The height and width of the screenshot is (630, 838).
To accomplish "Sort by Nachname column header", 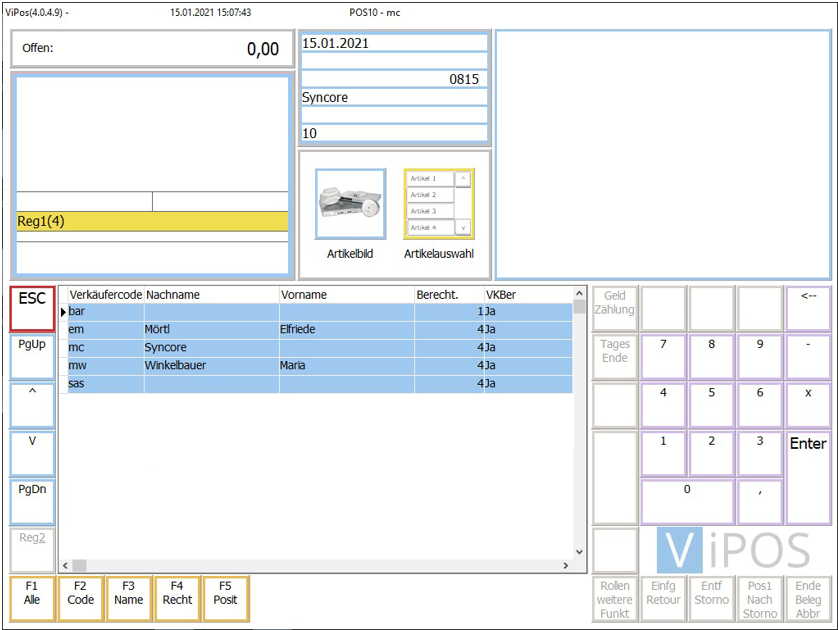I will pyautogui.click(x=210, y=295).
